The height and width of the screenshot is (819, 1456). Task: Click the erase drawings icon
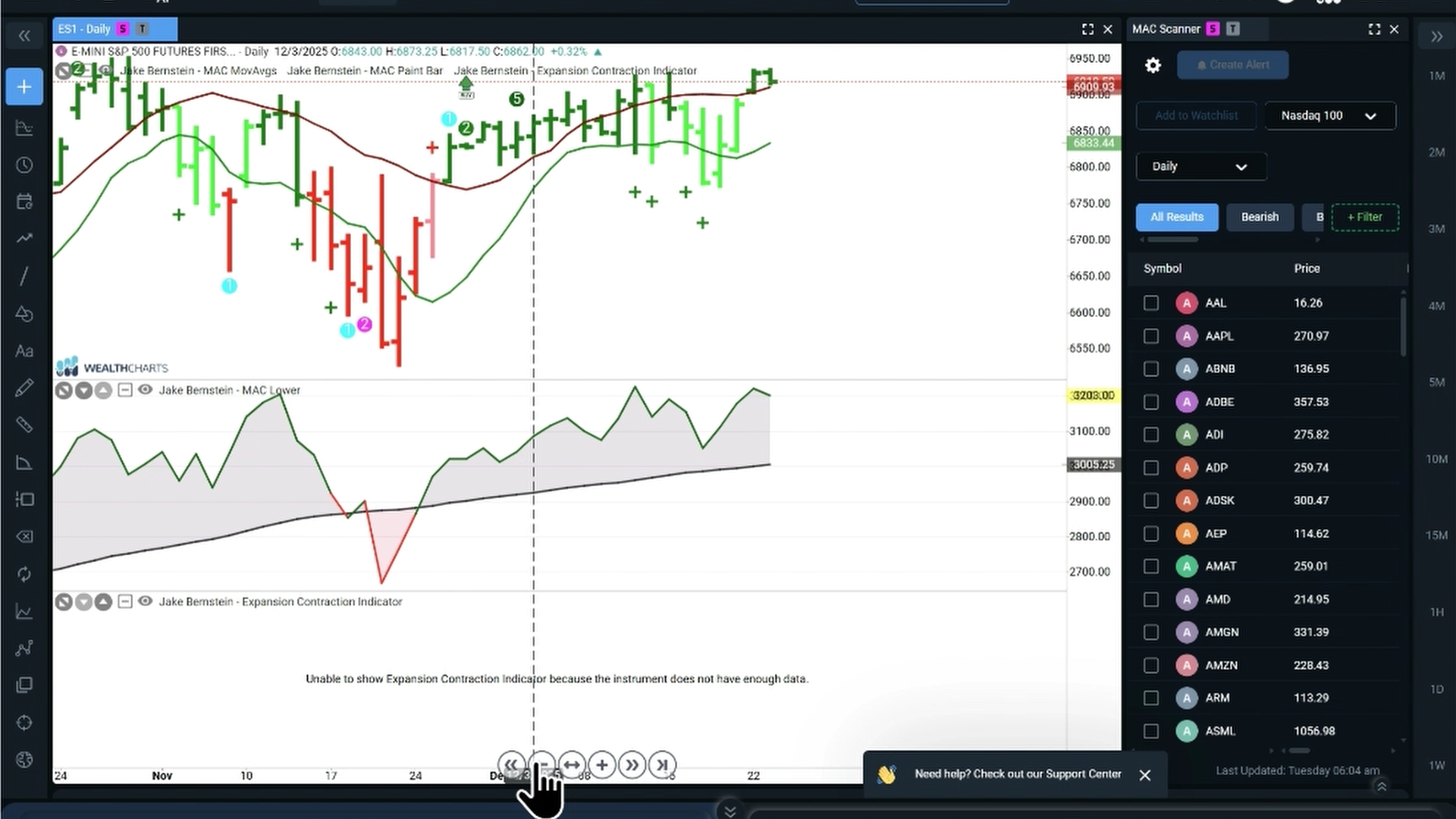pyautogui.click(x=24, y=536)
